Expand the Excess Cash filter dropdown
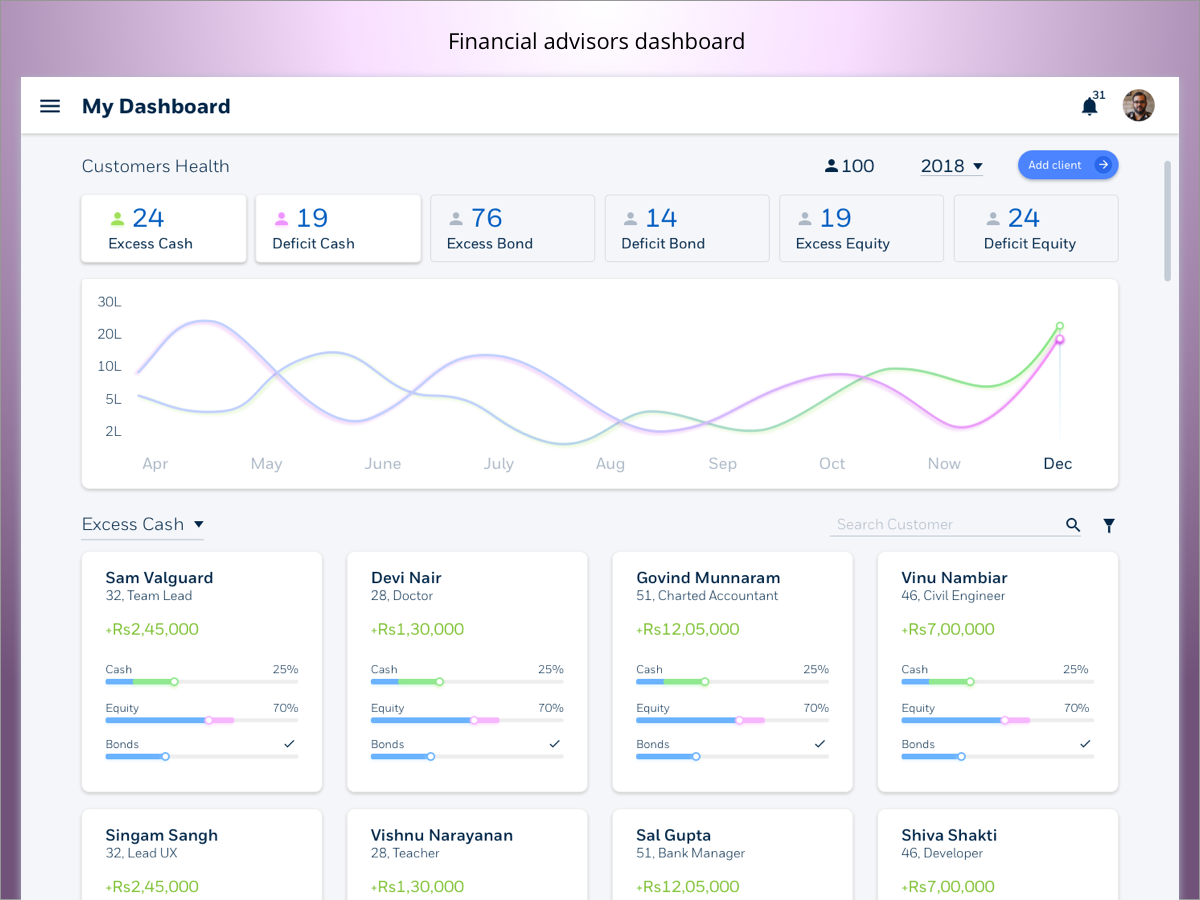This screenshot has height=900, width=1200. pos(142,523)
